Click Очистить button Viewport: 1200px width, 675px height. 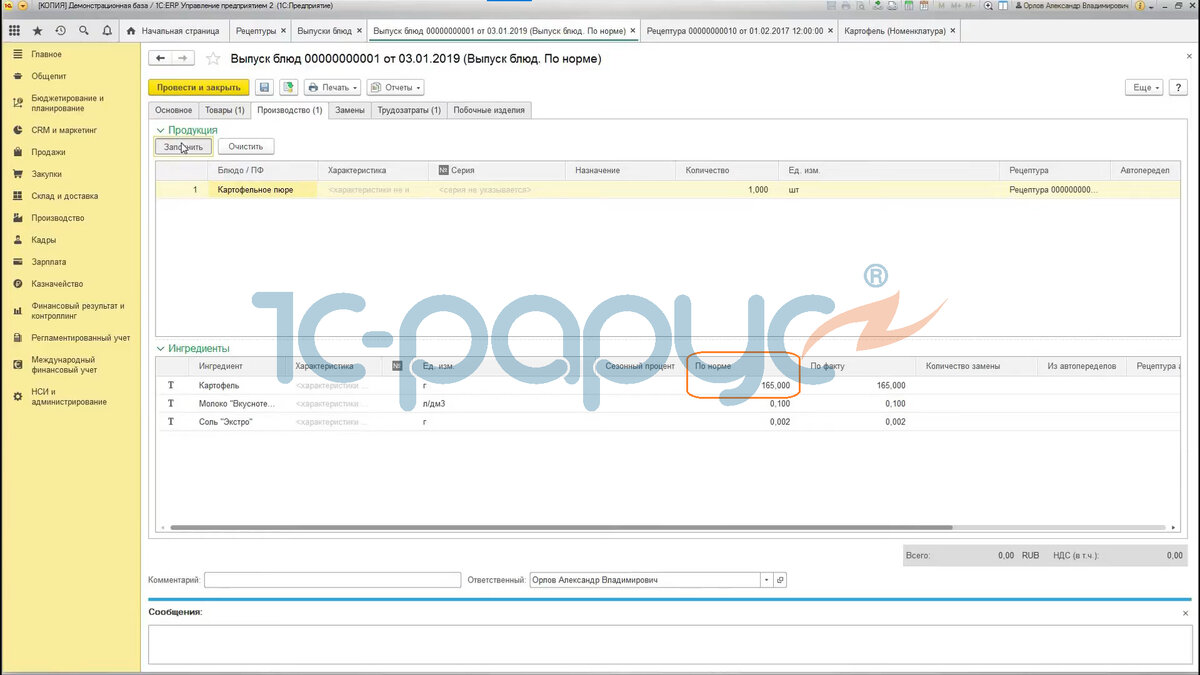(x=245, y=147)
